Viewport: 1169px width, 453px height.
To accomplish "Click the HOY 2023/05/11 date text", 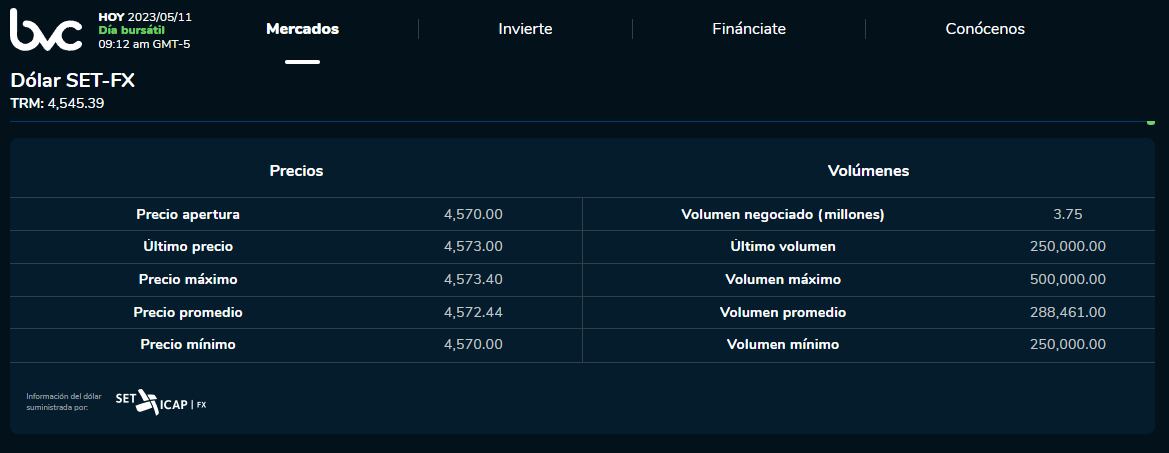I will coord(143,17).
